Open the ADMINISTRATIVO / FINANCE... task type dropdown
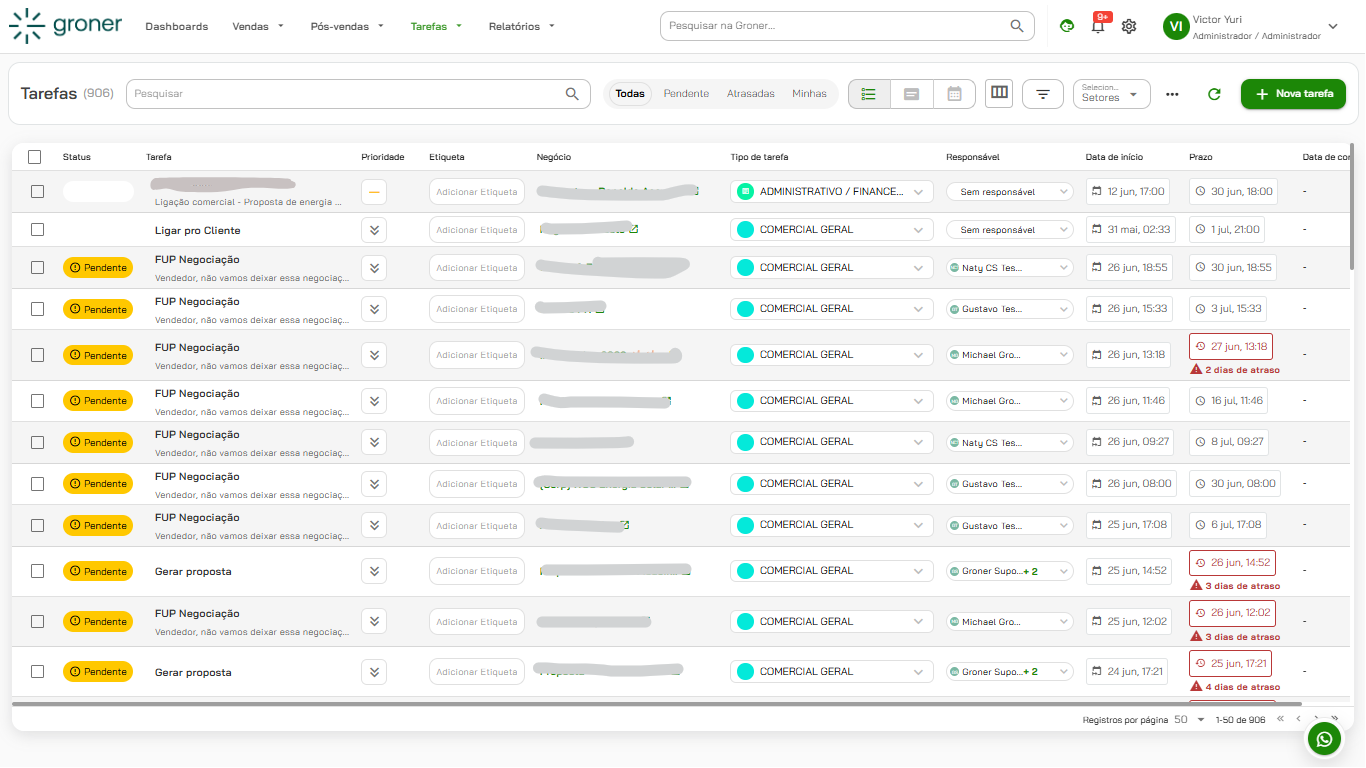1366x768 pixels. [x=832, y=191]
